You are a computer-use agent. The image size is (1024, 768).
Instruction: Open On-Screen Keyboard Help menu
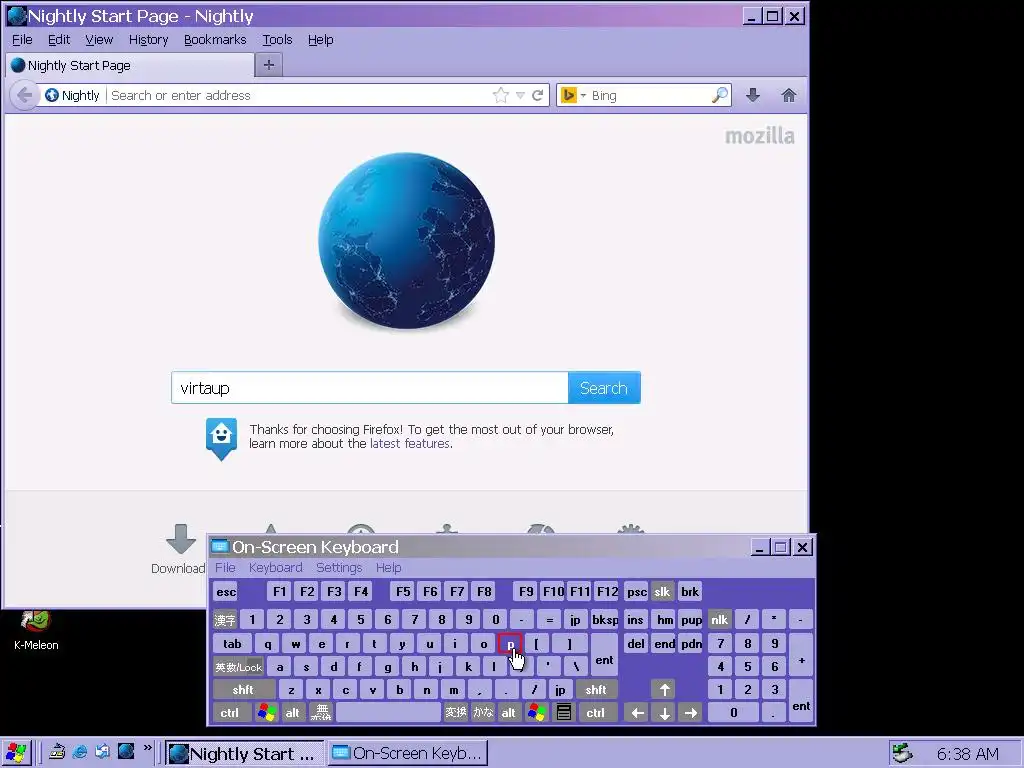coord(389,568)
